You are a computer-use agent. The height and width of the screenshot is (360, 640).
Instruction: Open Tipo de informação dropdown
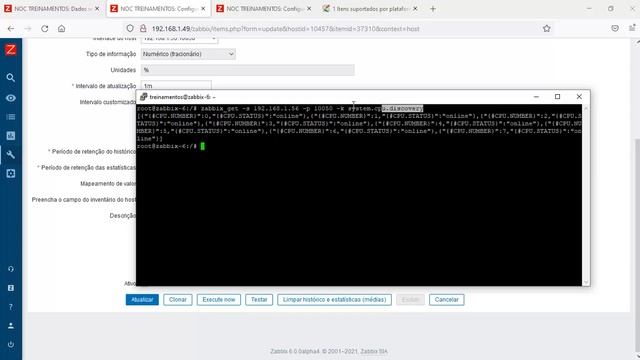188,54
